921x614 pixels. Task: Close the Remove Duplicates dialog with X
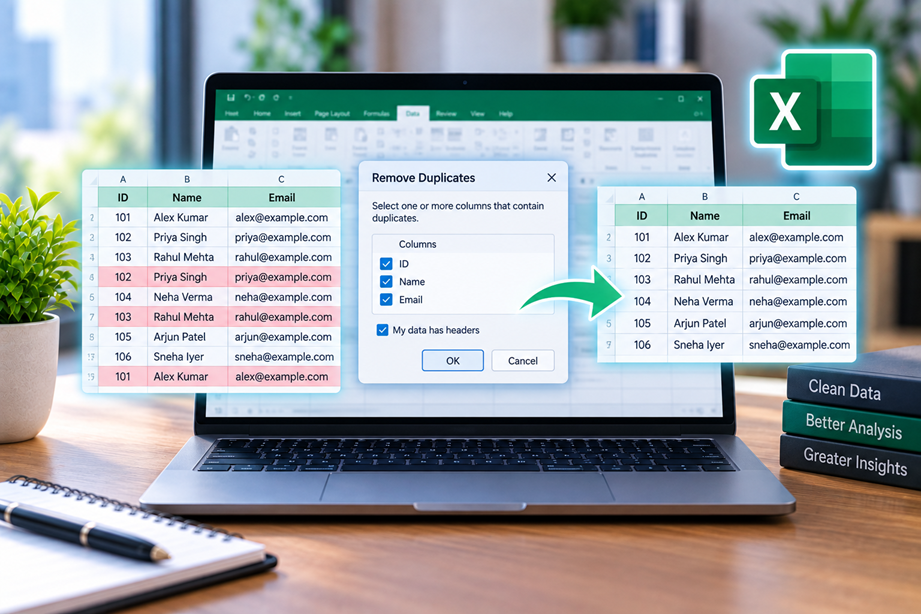tap(552, 177)
